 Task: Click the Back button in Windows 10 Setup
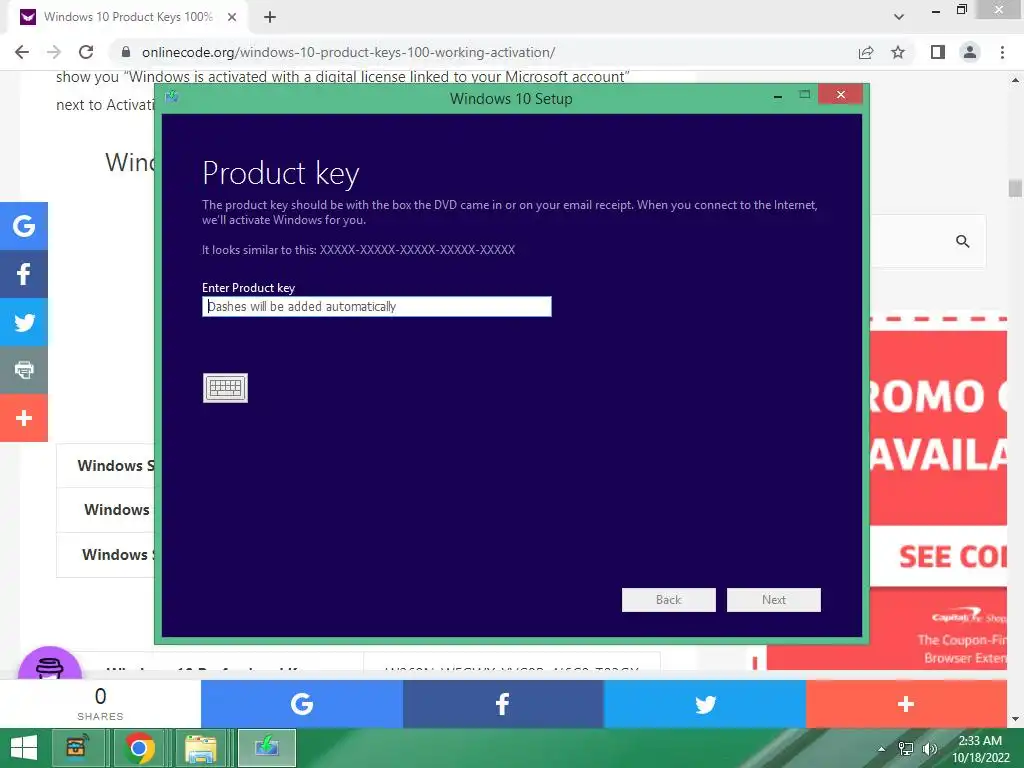click(669, 600)
